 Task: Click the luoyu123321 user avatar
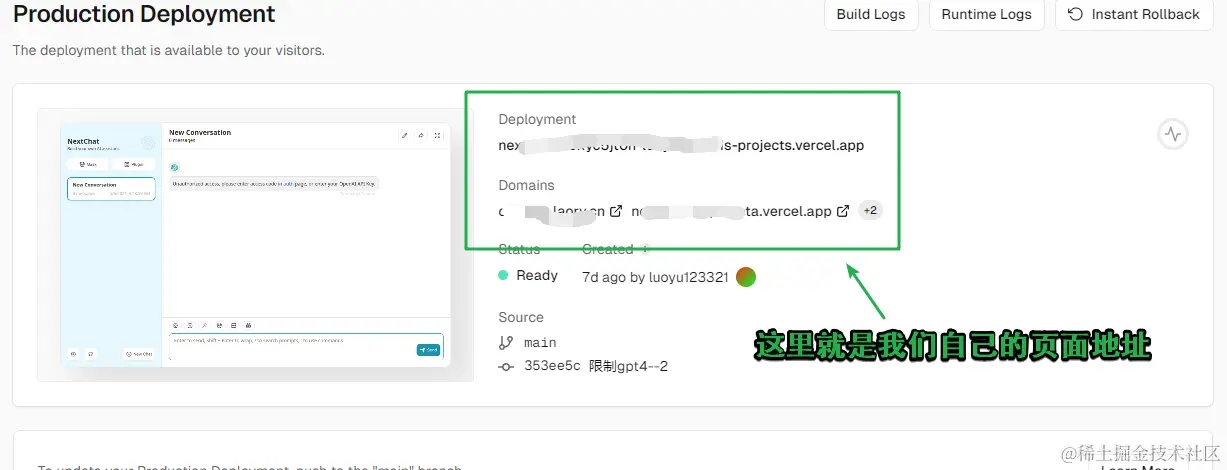click(x=746, y=277)
